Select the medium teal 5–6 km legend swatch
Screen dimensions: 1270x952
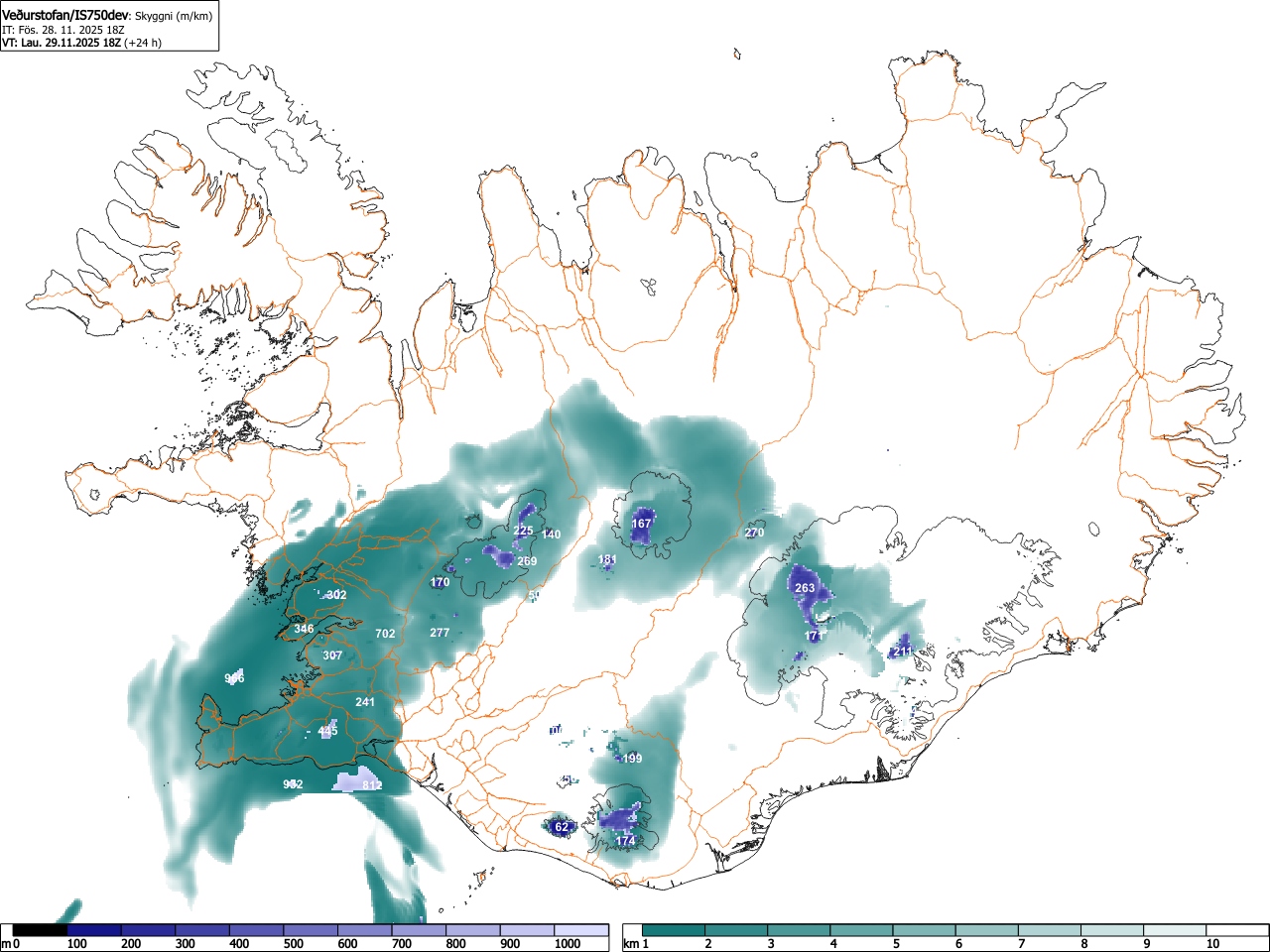[x=925, y=930]
